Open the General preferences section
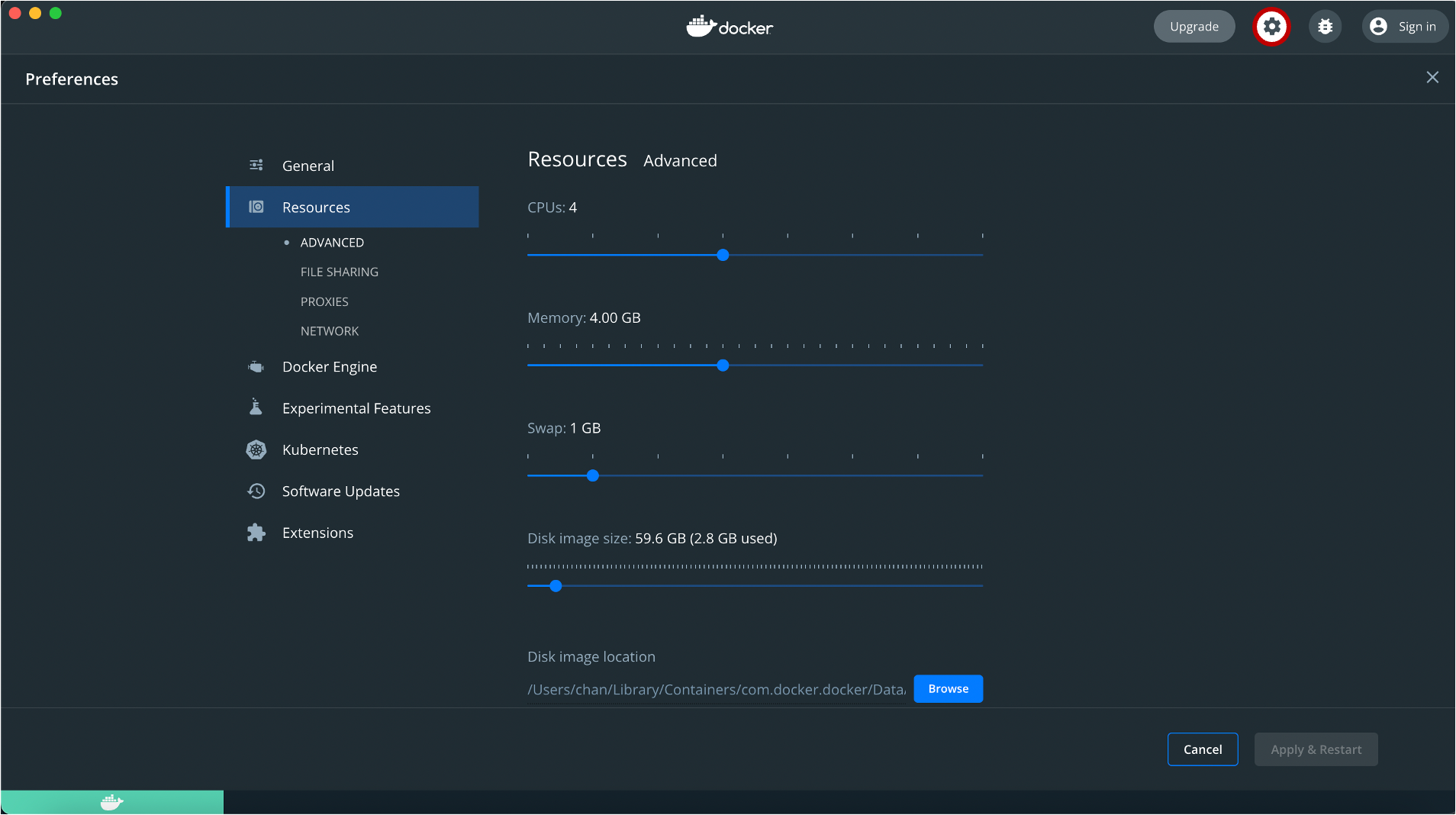1456x815 pixels. (353, 166)
